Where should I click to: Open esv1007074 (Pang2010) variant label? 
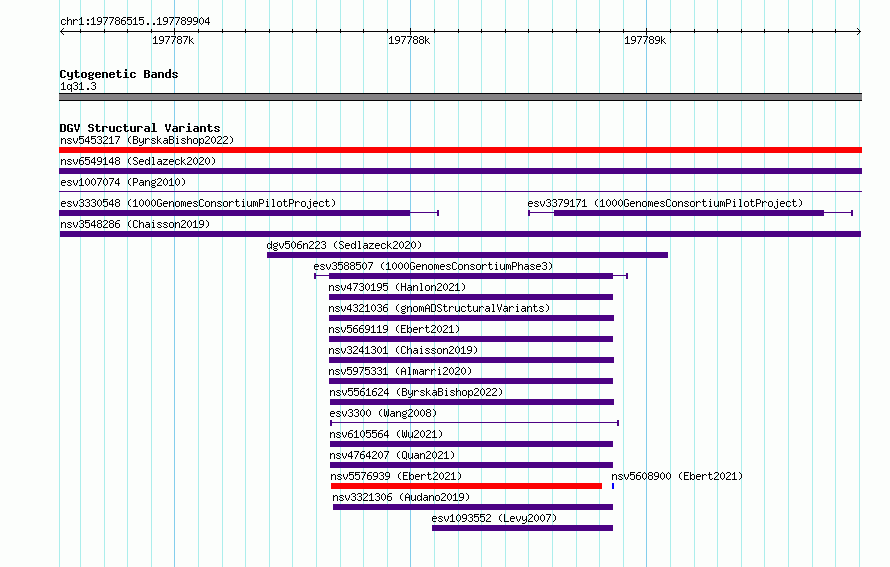pyautogui.click(x=123, y=182)
